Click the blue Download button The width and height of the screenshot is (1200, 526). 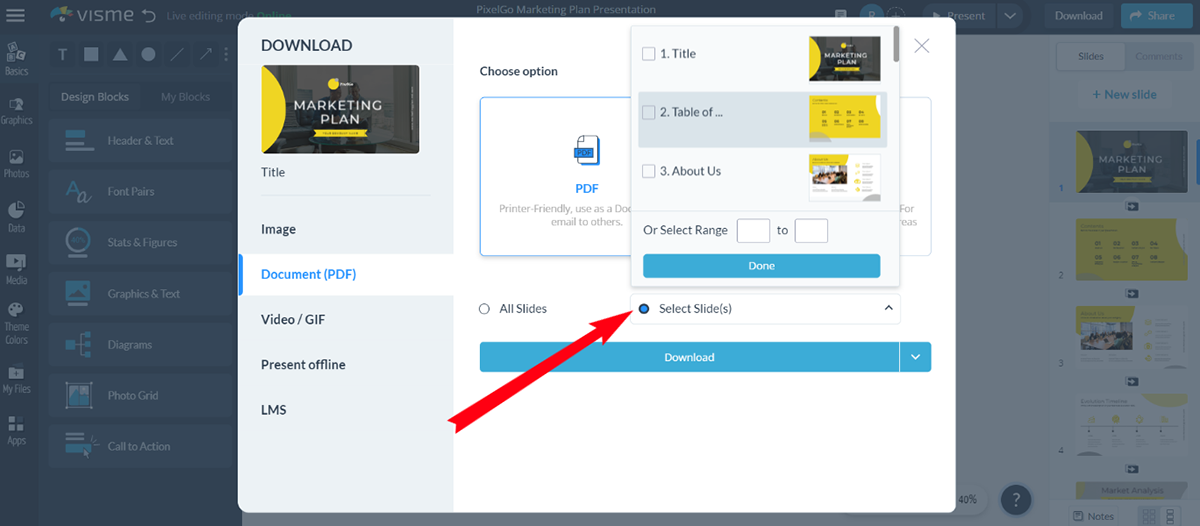689,357
